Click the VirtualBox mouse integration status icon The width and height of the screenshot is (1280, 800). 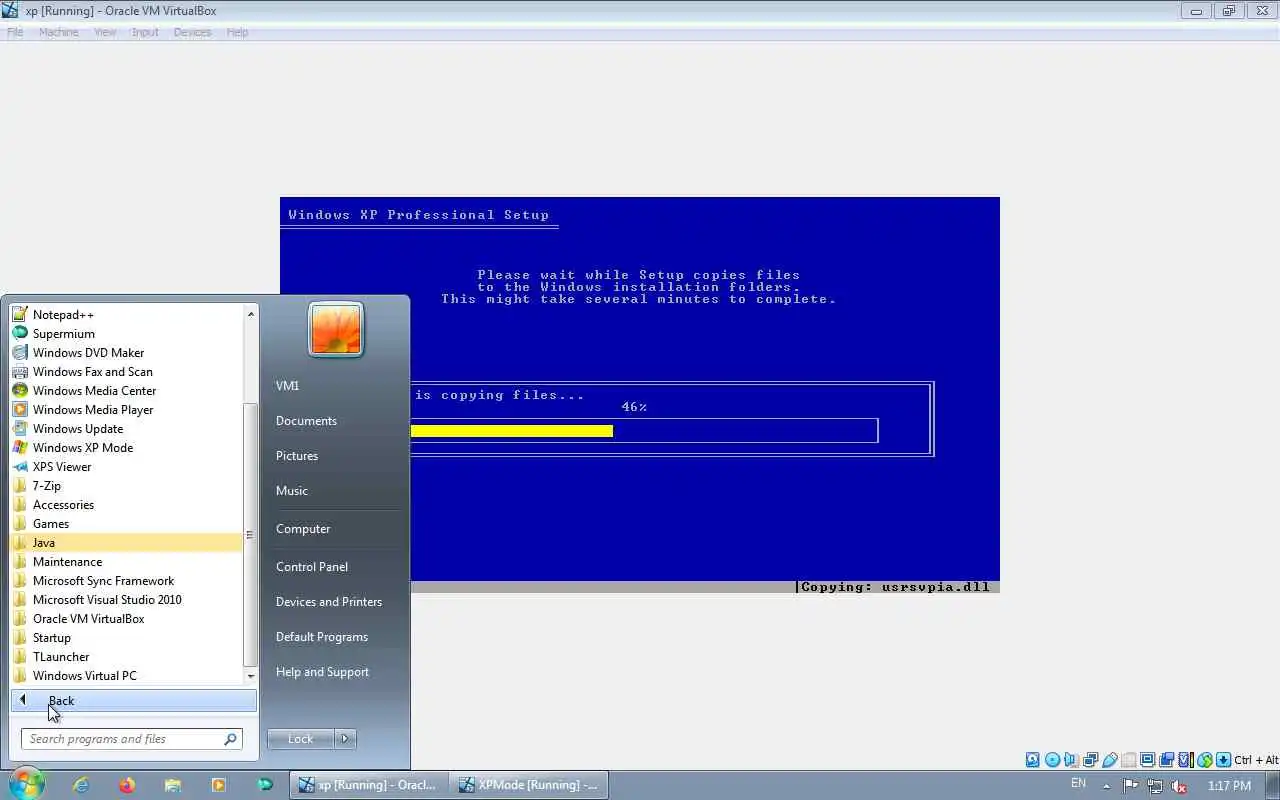pos(1204,760)
